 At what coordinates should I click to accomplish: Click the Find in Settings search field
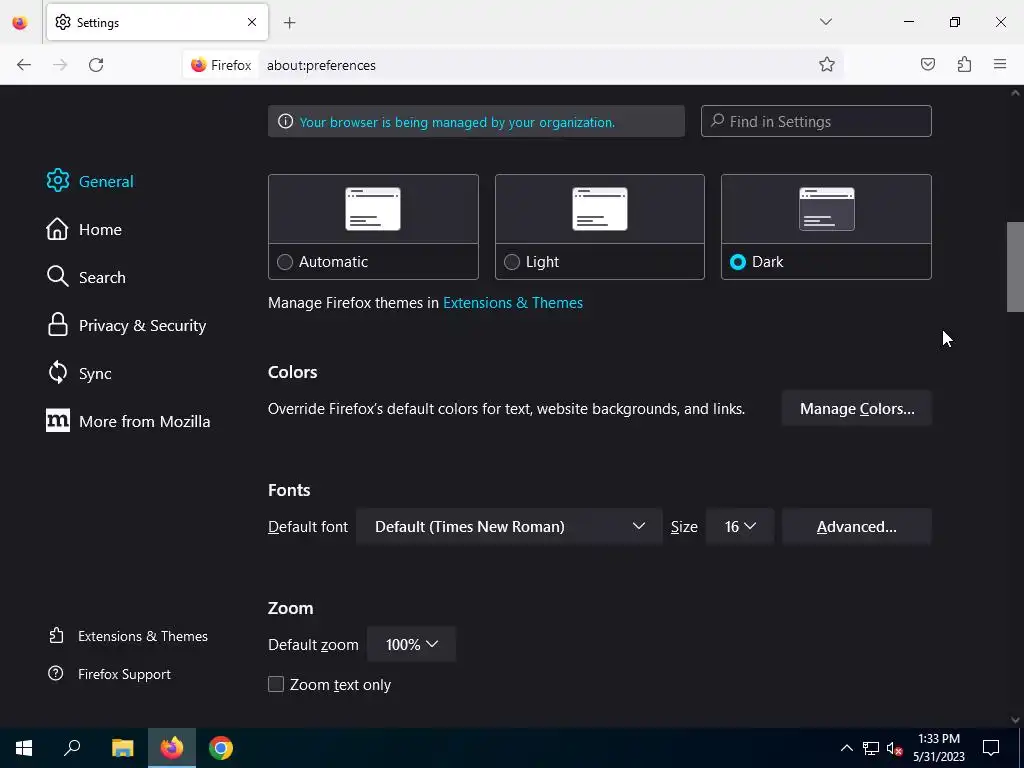coord(816,121)
